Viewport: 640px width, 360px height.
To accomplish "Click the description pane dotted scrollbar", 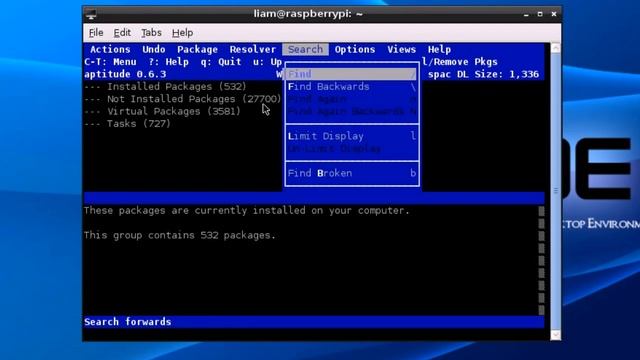I will point(541,260).
